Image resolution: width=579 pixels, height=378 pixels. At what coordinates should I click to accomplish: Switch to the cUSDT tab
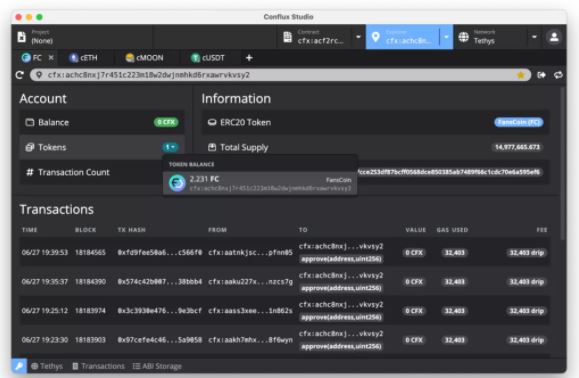point(208,58)
